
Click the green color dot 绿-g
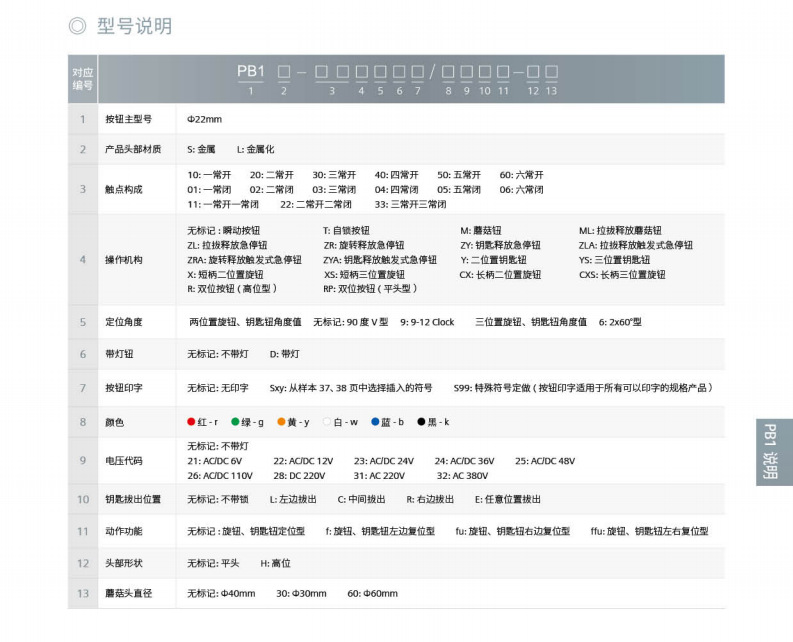[x=235, y=421]
